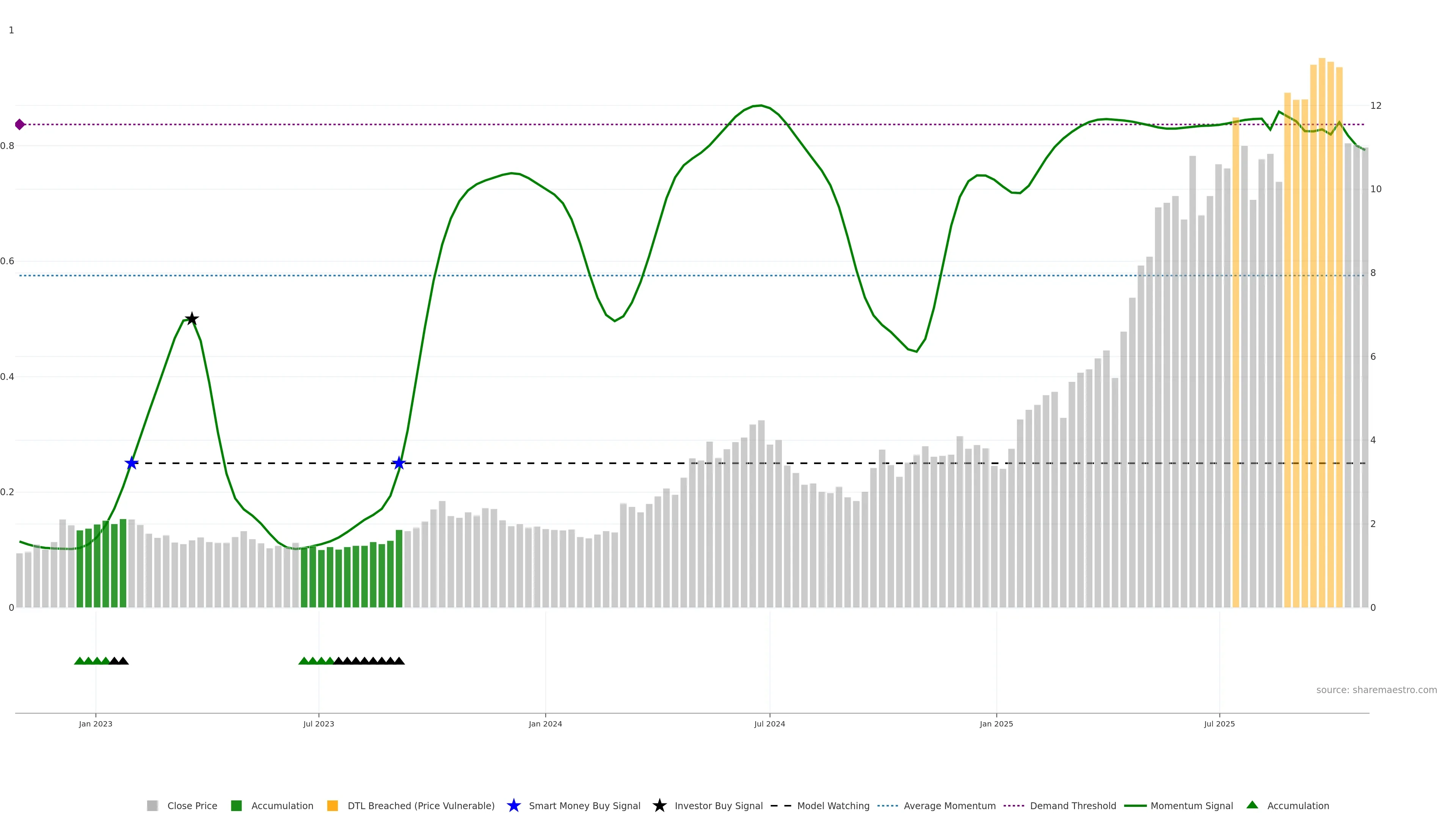Click the black star on momentum peak
Image resolution: width=1456 pixels, height=819 pixels.
191,319
